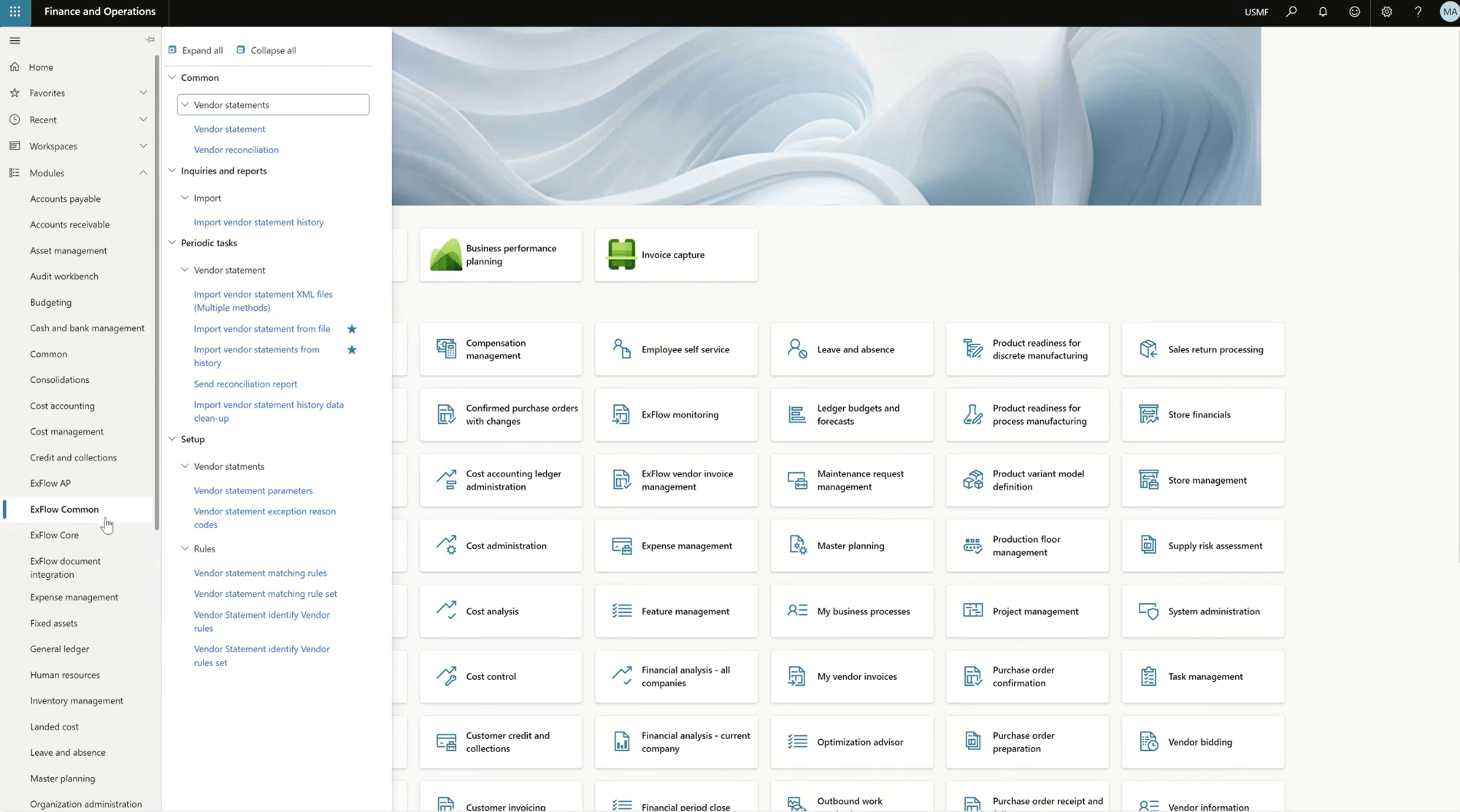Open the notifications bell icon
The width and height of the screenshot is (1460, 812).
coord(1323,12)
